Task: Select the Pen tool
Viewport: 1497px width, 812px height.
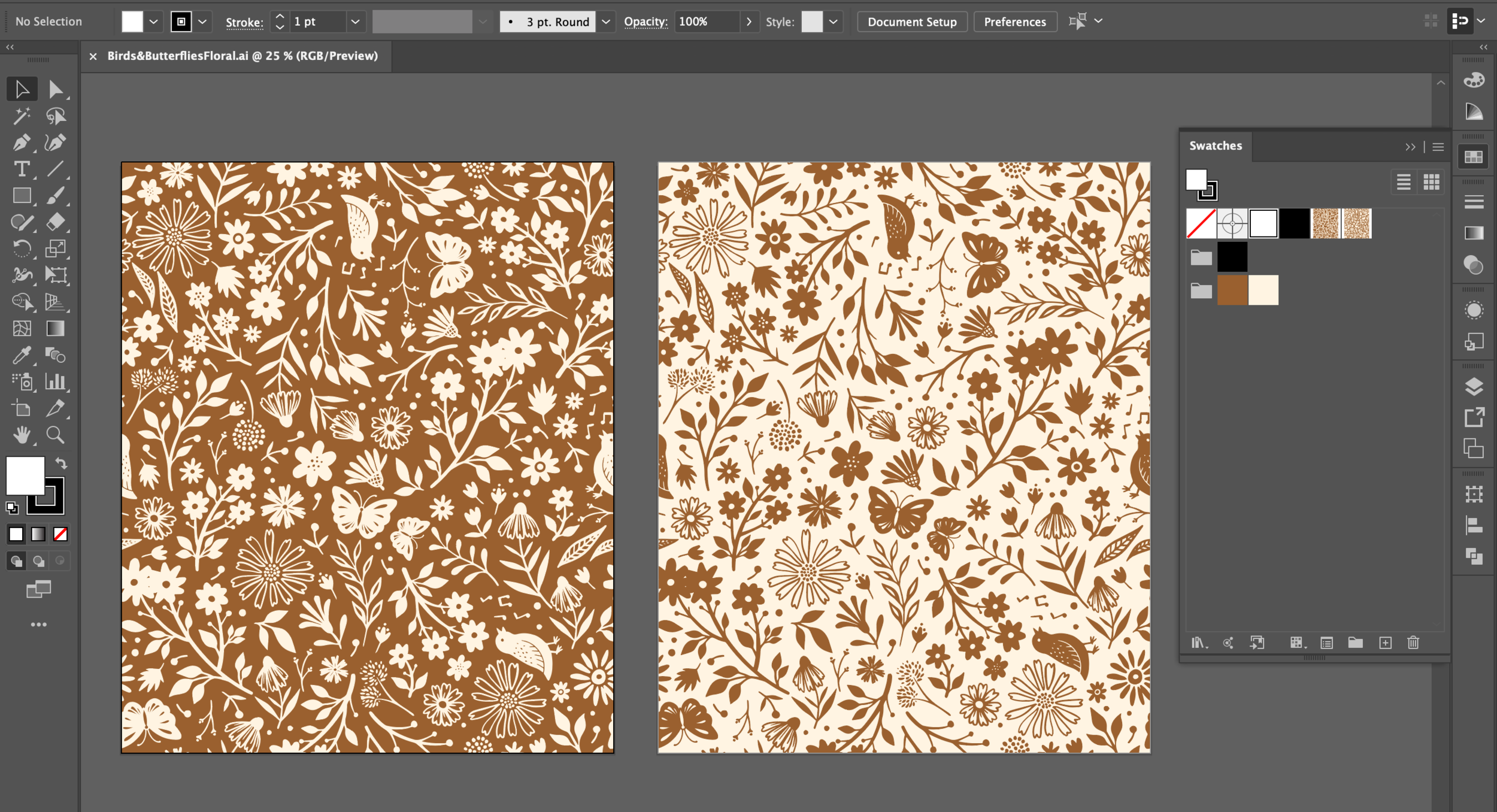Action: [22, 143]
